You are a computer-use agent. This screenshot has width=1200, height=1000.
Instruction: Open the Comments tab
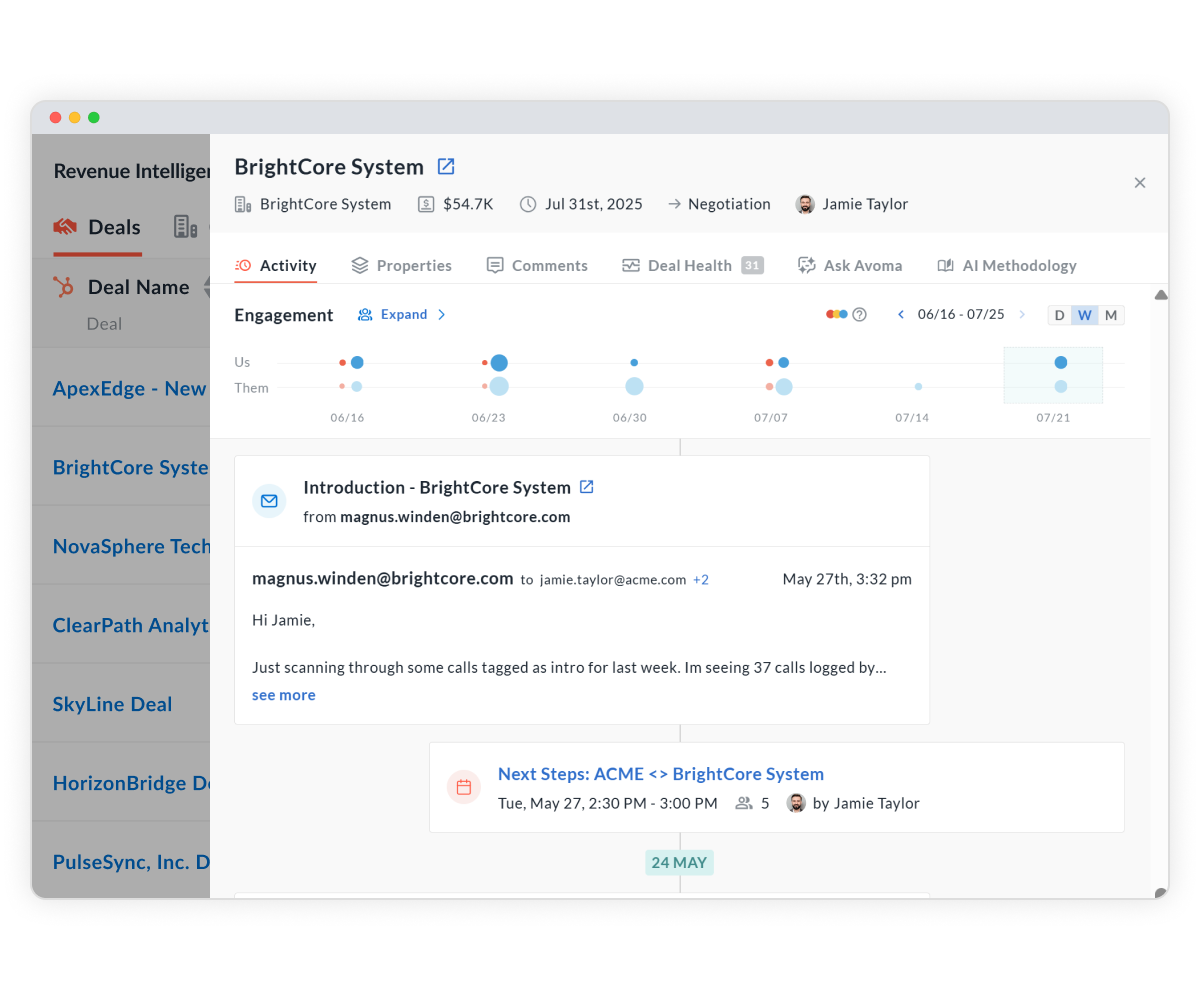coord(537,266)
